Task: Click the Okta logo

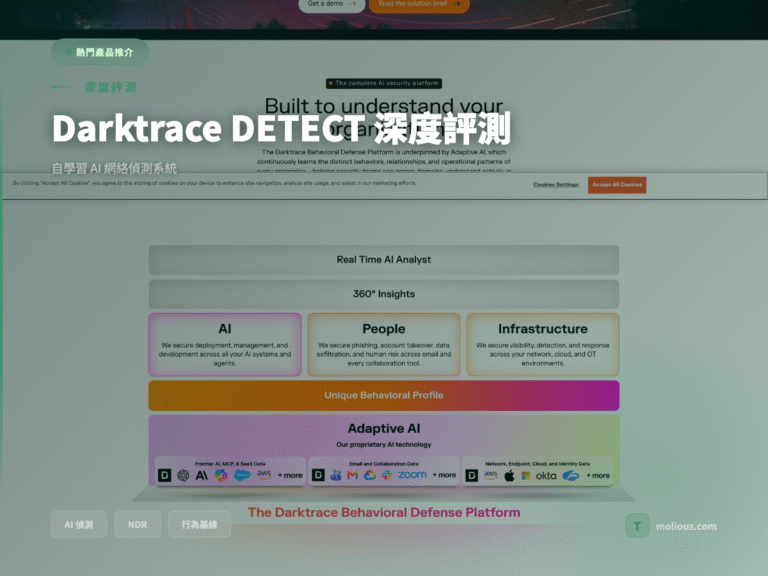Action: [546, 476]
